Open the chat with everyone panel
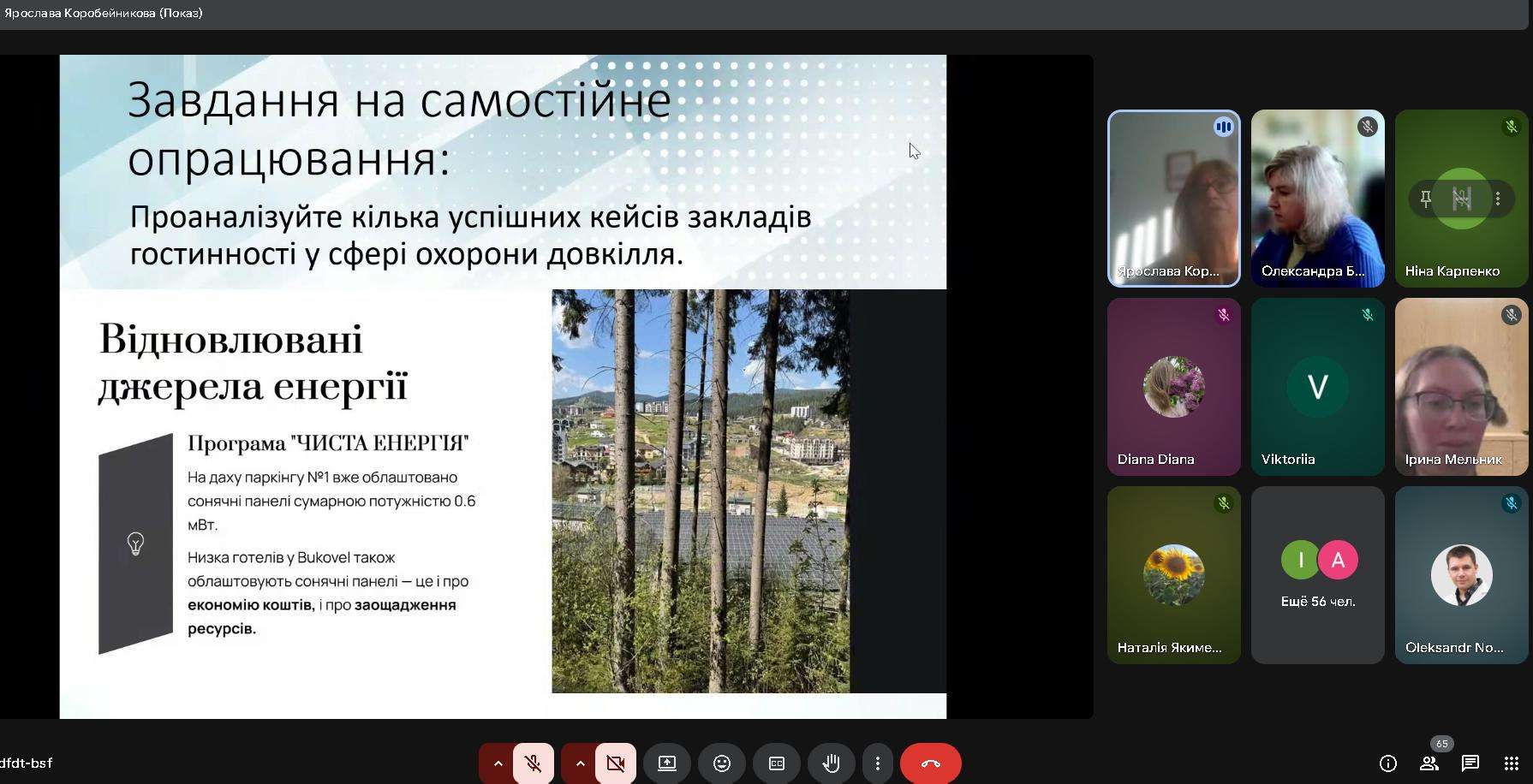 pyautogui.click(x=1470, y=763)
